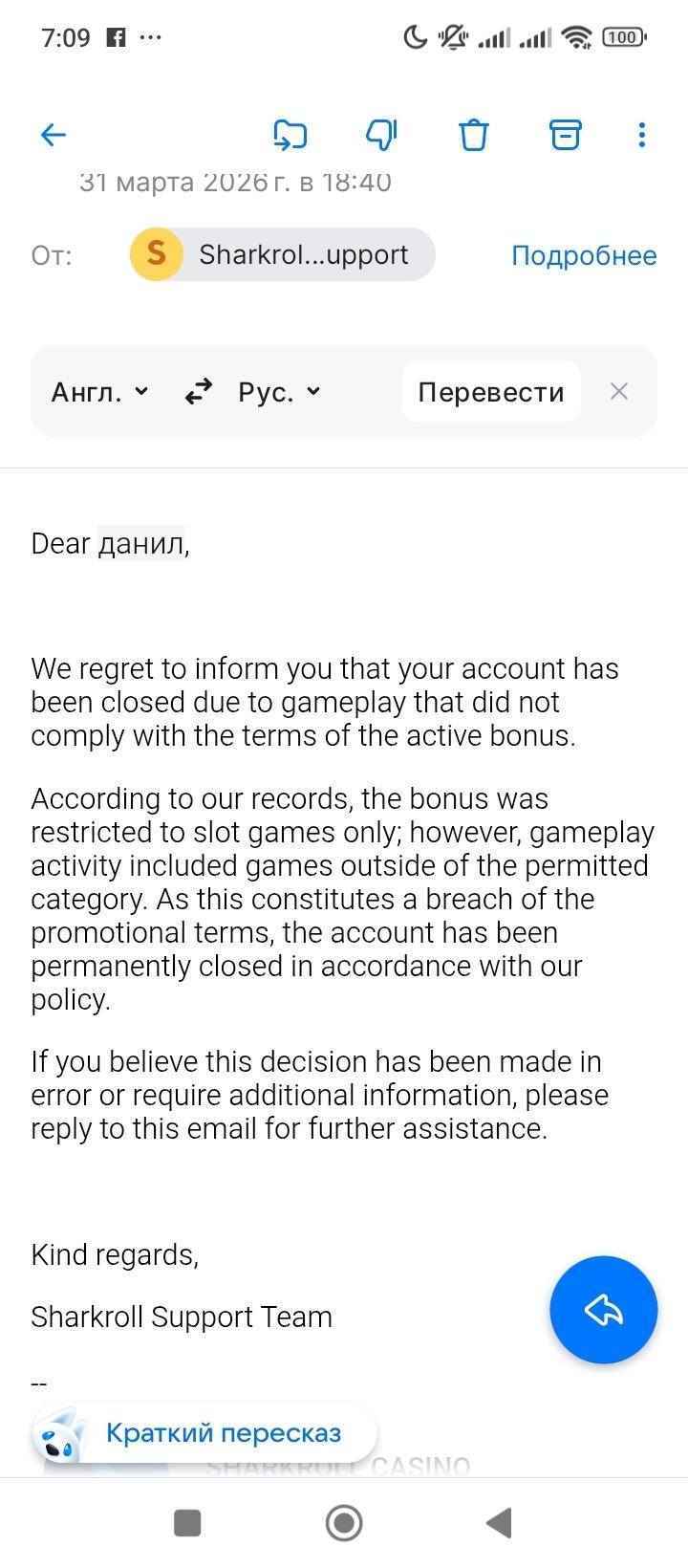Viewport: 688px width, 1568px height.
Task: Dismiss the translation bar
Action: click(619, 391)
